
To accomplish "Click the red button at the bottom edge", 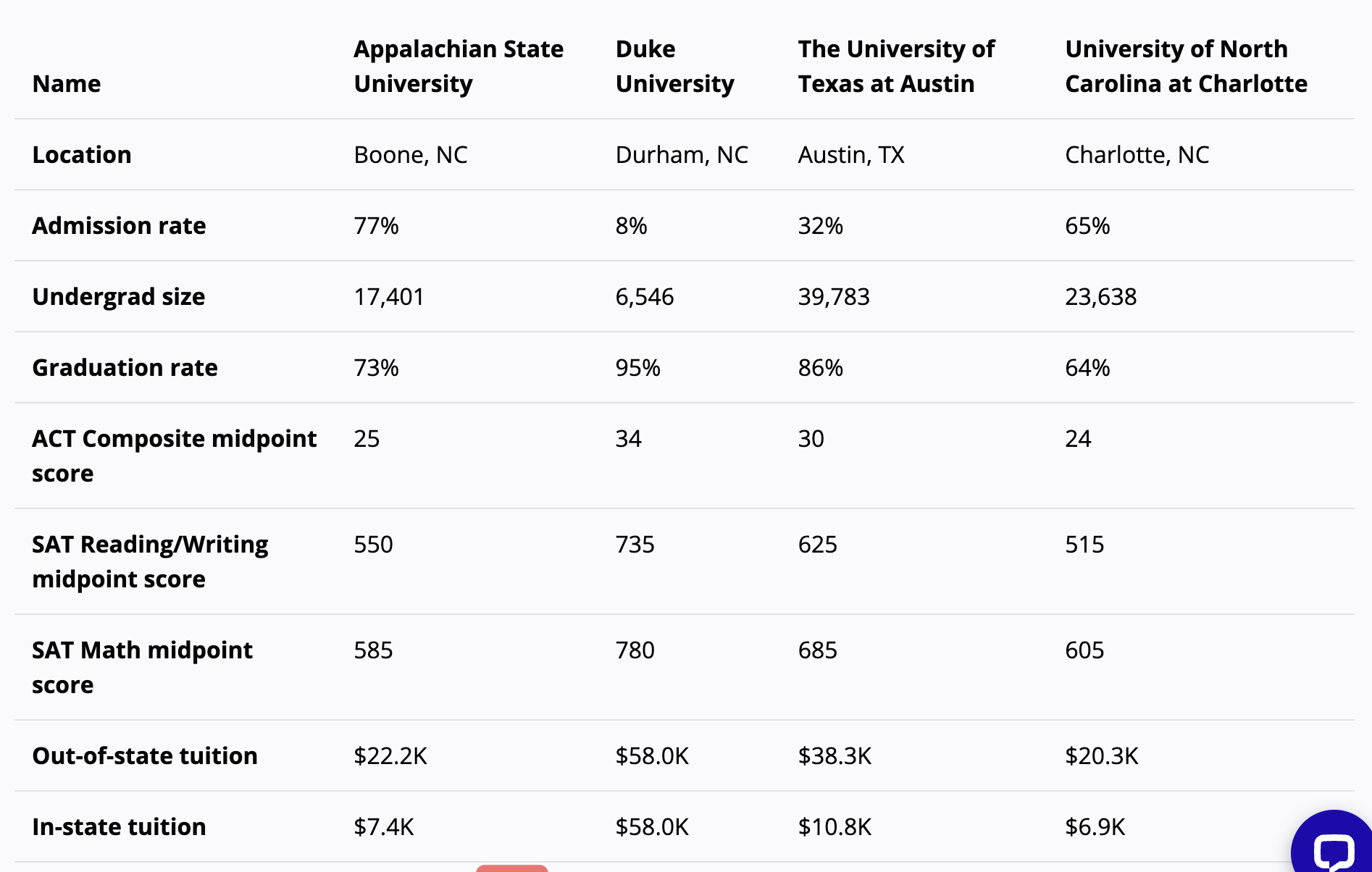I will 511,868.
